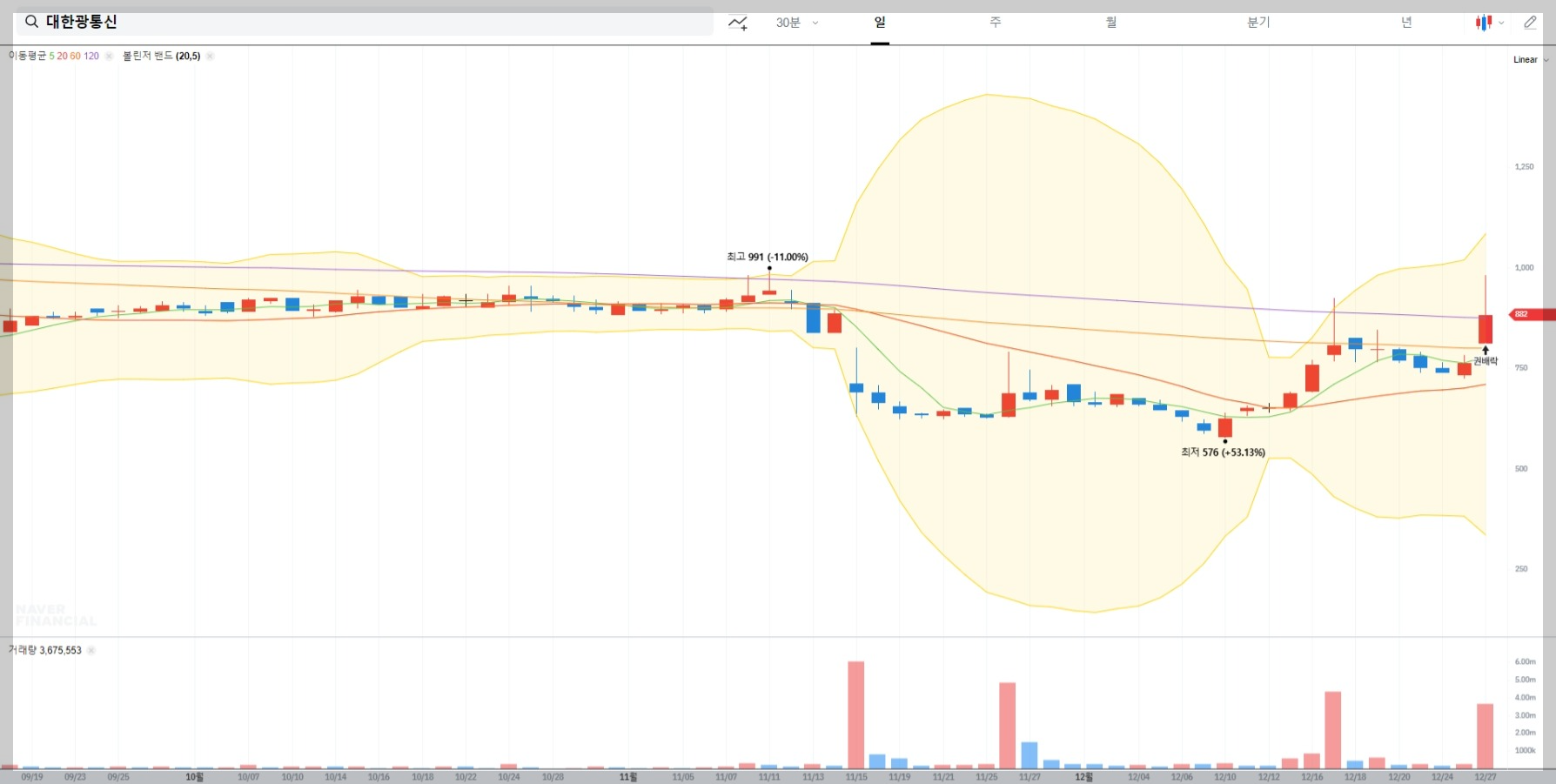Switch to the 분기 quarterly tab
Screen dimensions: 1556x784
click(1258, 23)
